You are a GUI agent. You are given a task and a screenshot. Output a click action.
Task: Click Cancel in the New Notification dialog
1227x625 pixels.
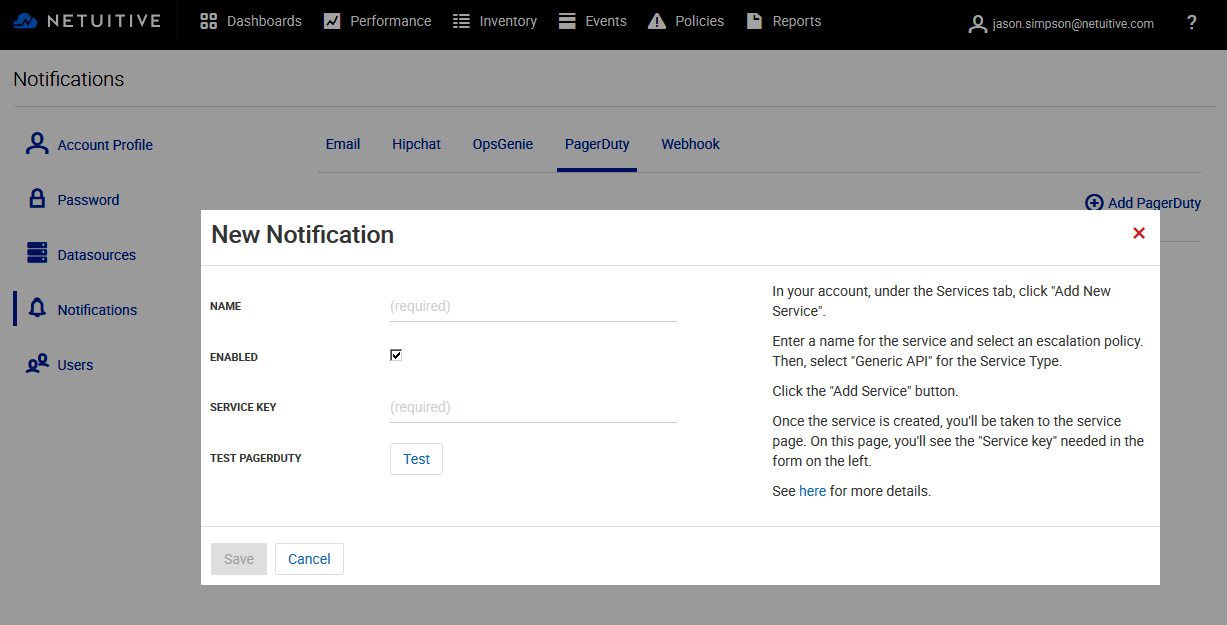pos(309,559)
